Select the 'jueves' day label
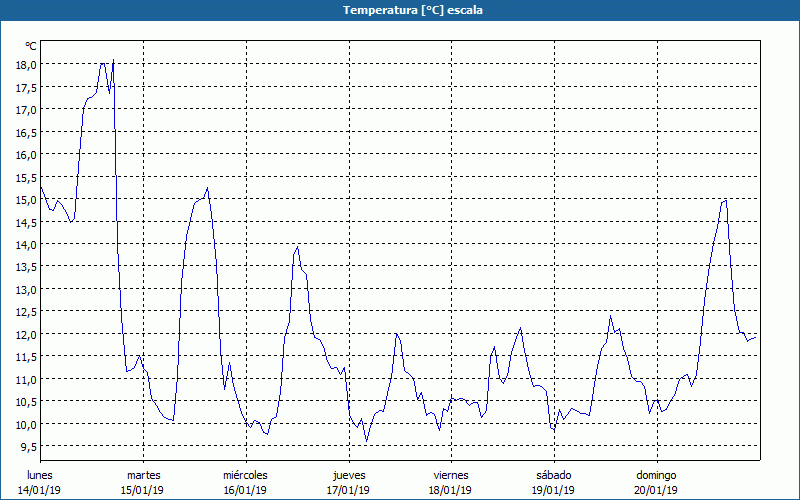The width and height of the screenshot is (800, 500). click(x=349, y=475)
